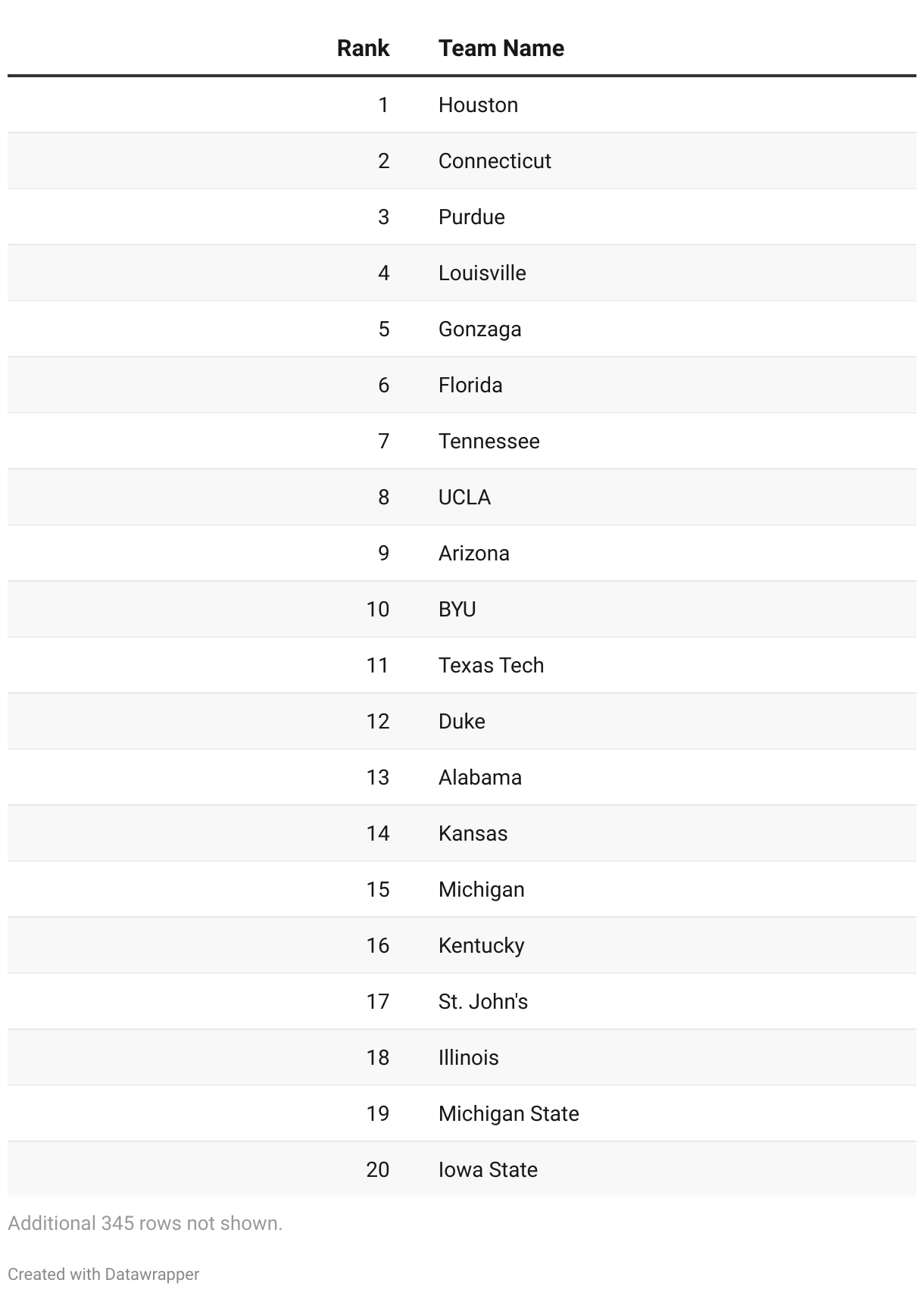Screen dimensions: 924x1292
Task: Click the Rank column header
Action: coord(363,48)
